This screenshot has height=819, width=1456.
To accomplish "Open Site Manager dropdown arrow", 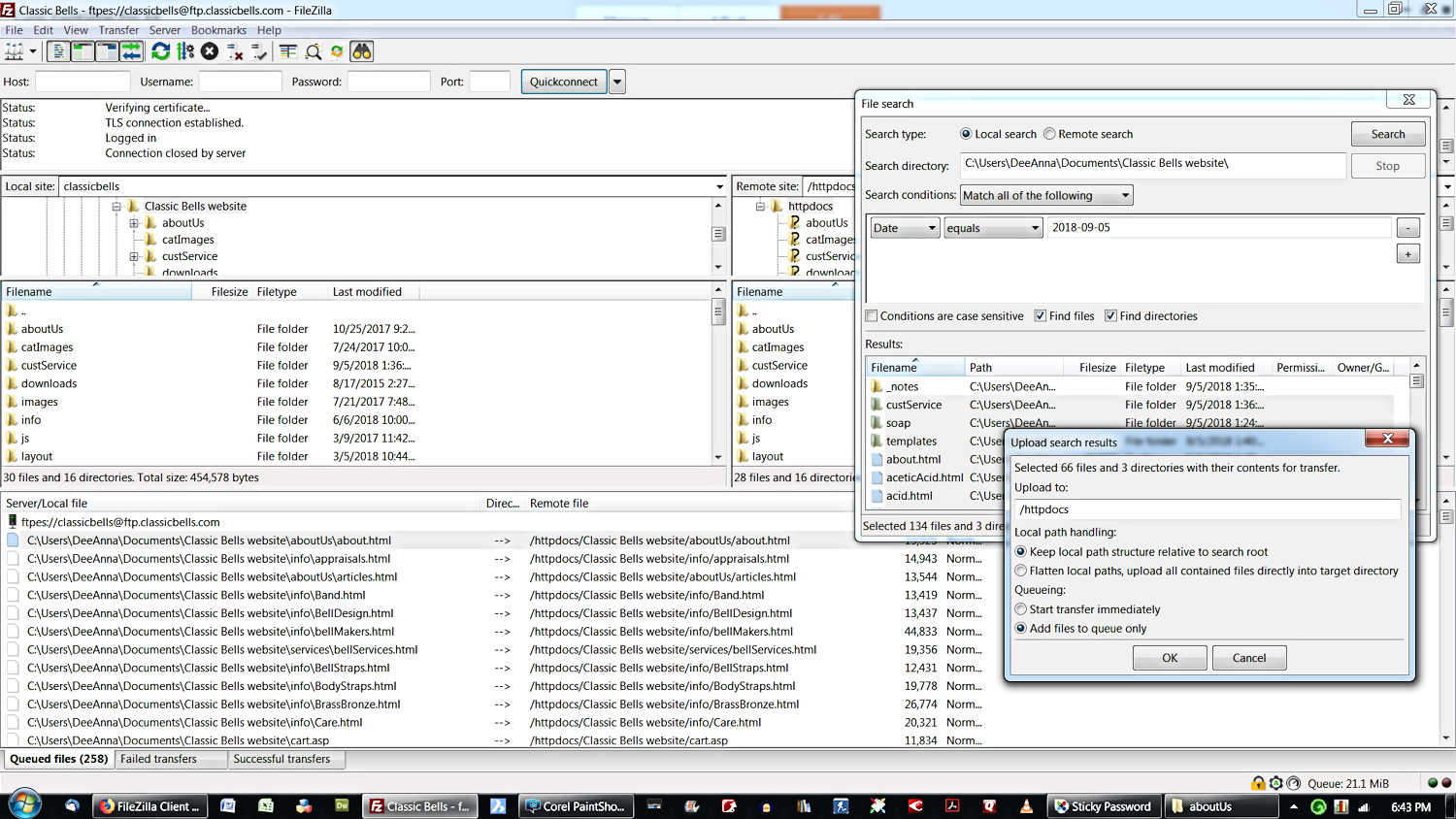I will point(33,51).
